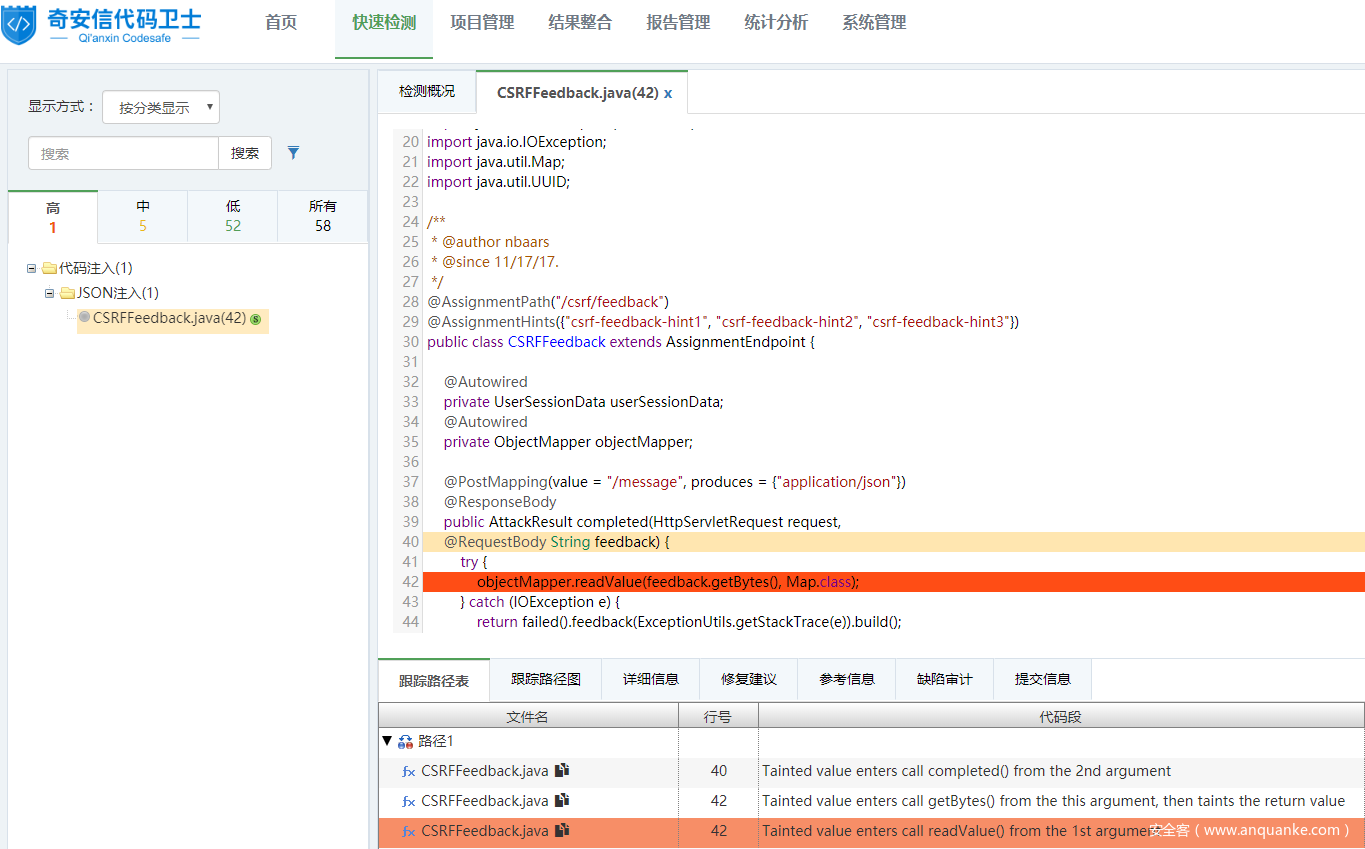Open the 检测概况 overview tab
The image size is (1365, 849).
pos(427,92)
